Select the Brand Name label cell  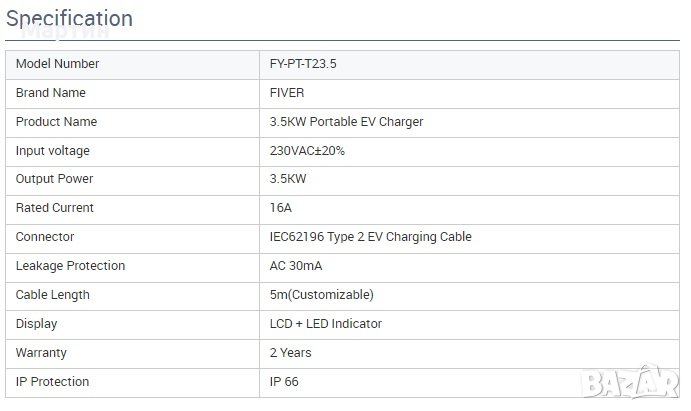pos(51,93)
